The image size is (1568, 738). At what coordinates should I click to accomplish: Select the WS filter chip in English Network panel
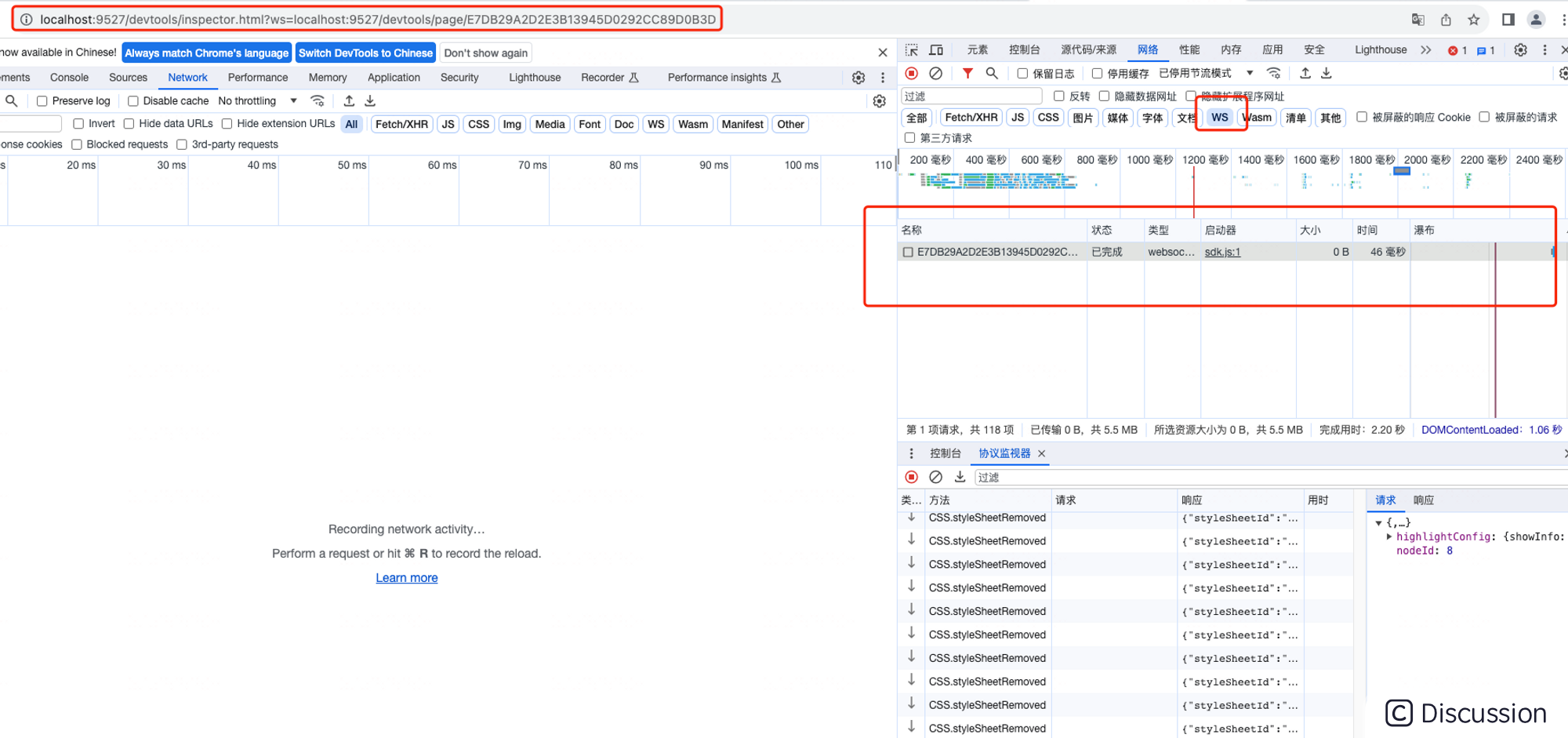click(x=656, y=124)
